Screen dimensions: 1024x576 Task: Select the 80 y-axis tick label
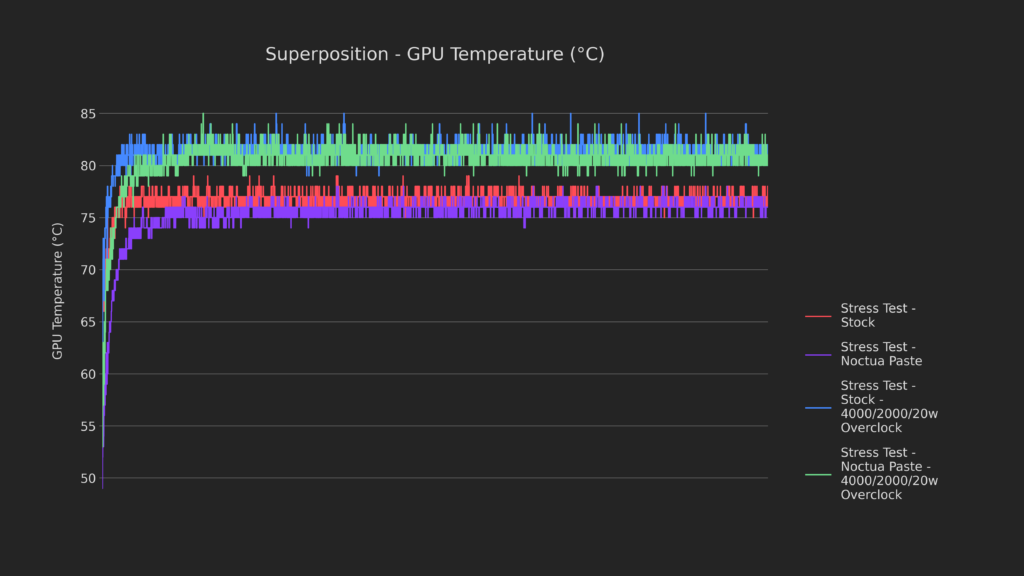87,166
